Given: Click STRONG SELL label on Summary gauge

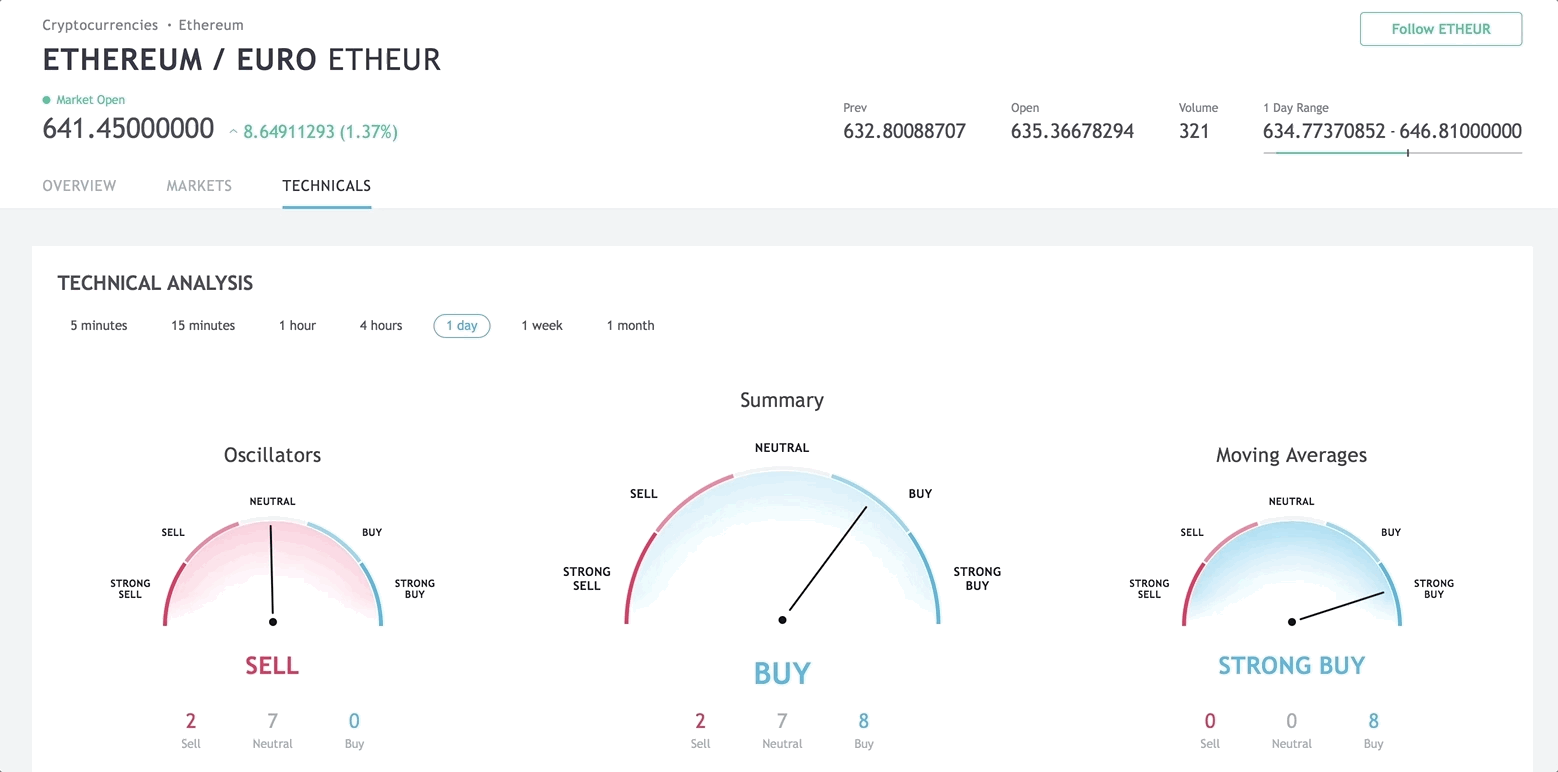Looking at the screenshot, I should tap(587, 578).
